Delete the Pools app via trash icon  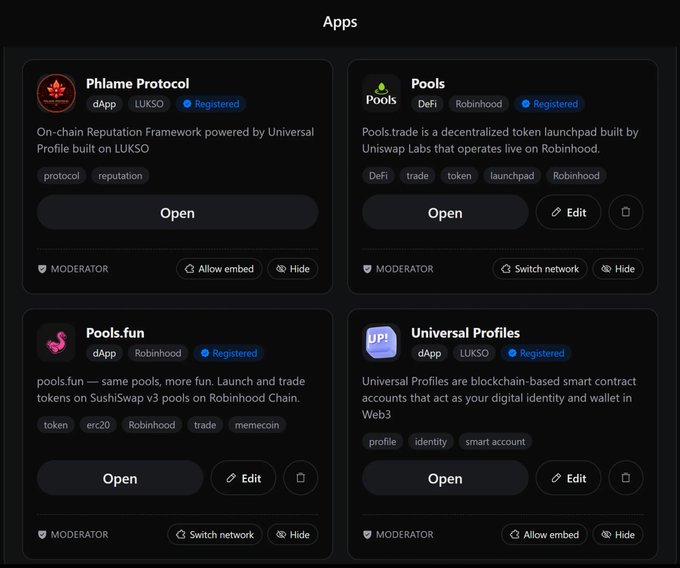626,212
